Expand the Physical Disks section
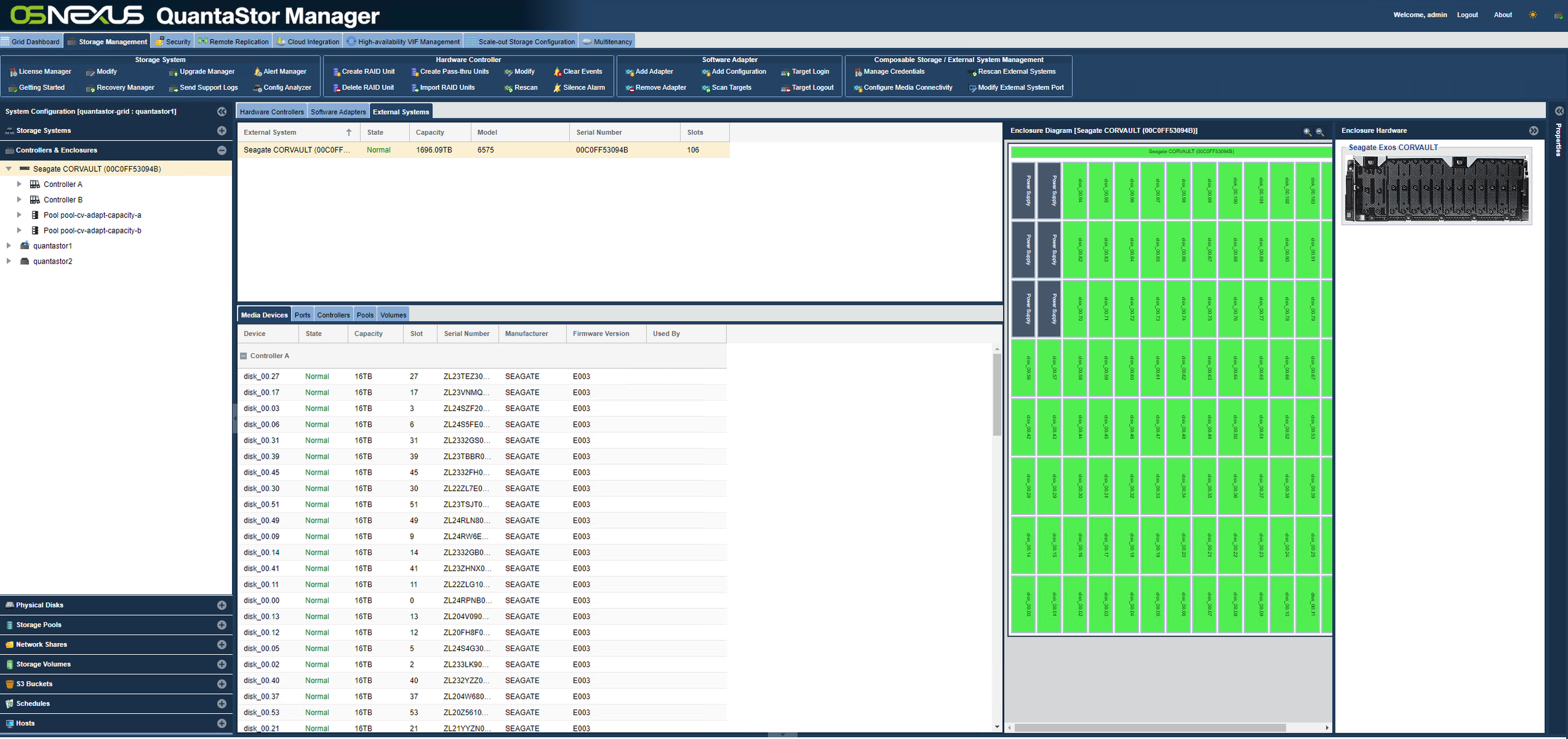 tap(221, 605)
